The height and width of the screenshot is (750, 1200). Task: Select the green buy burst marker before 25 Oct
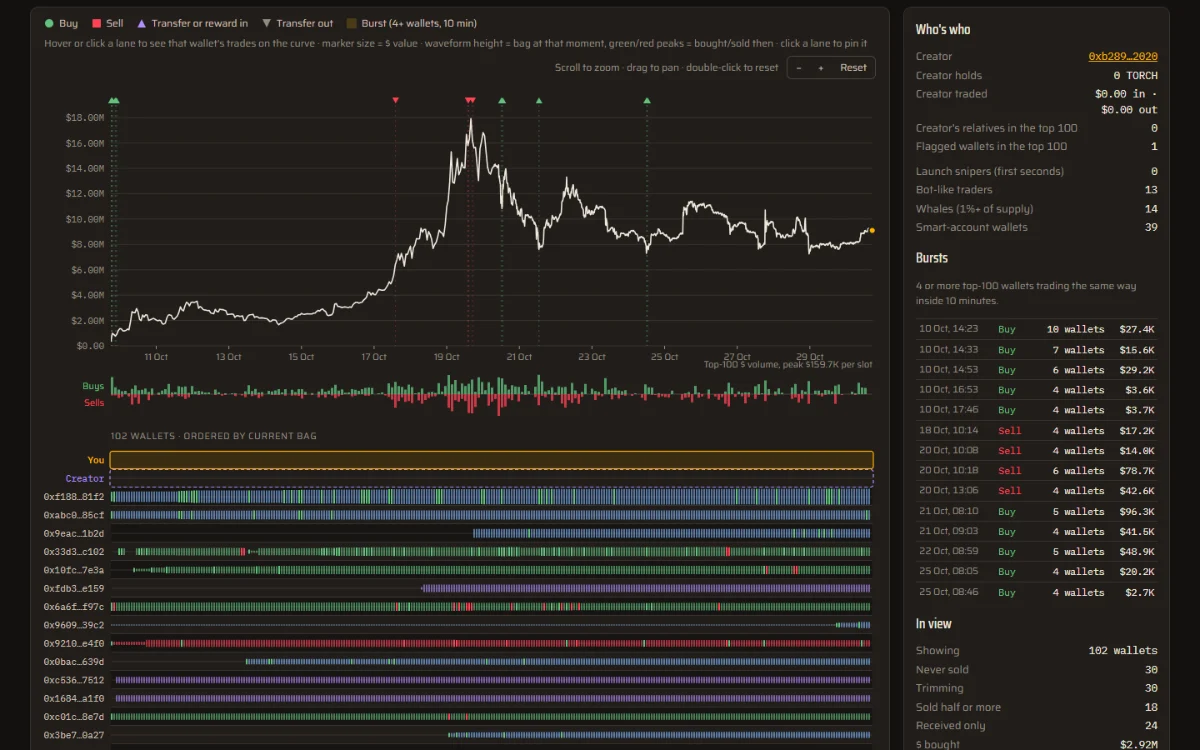pyautogui.click(x=647, y=100)
